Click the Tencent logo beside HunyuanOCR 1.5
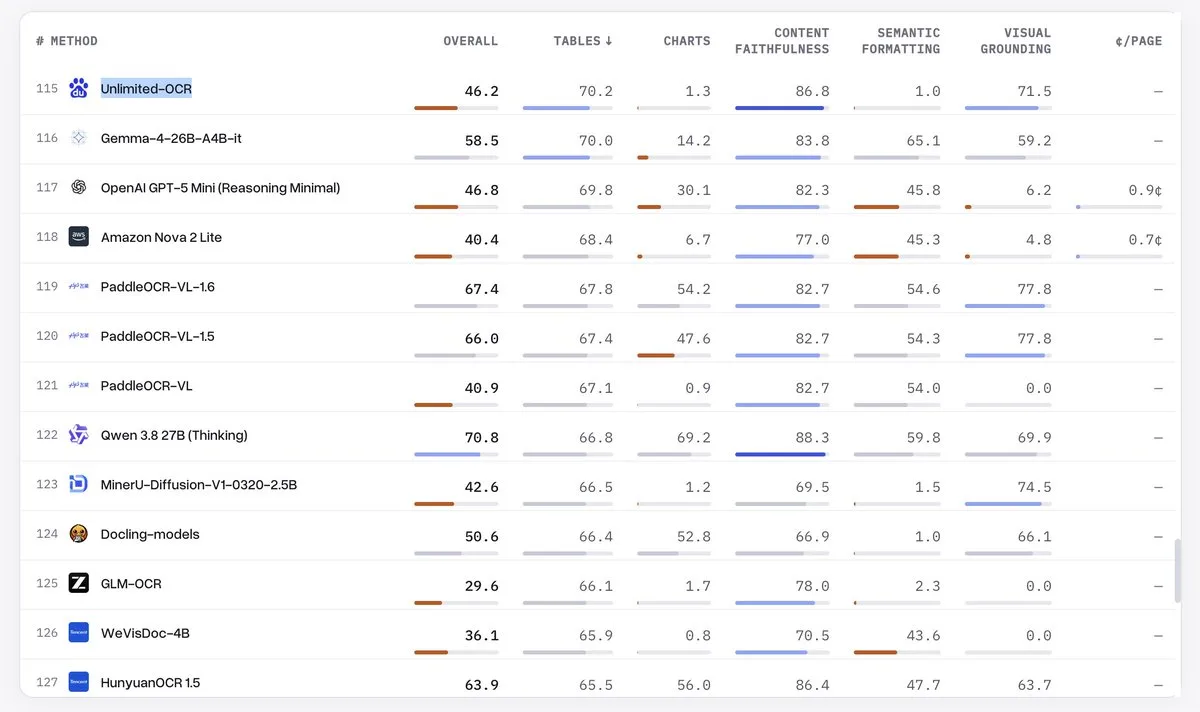 click(x=79, y=682)
